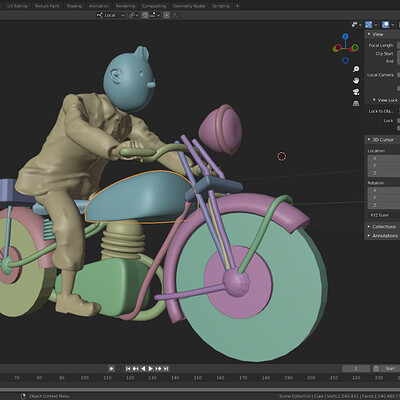Switch to the Compositing workspace tab
Screen dimensions: 400x400
pos(154,6)
